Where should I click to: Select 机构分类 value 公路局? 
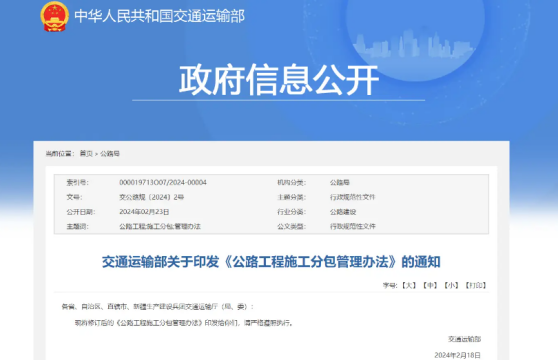[x=339, y=182]
